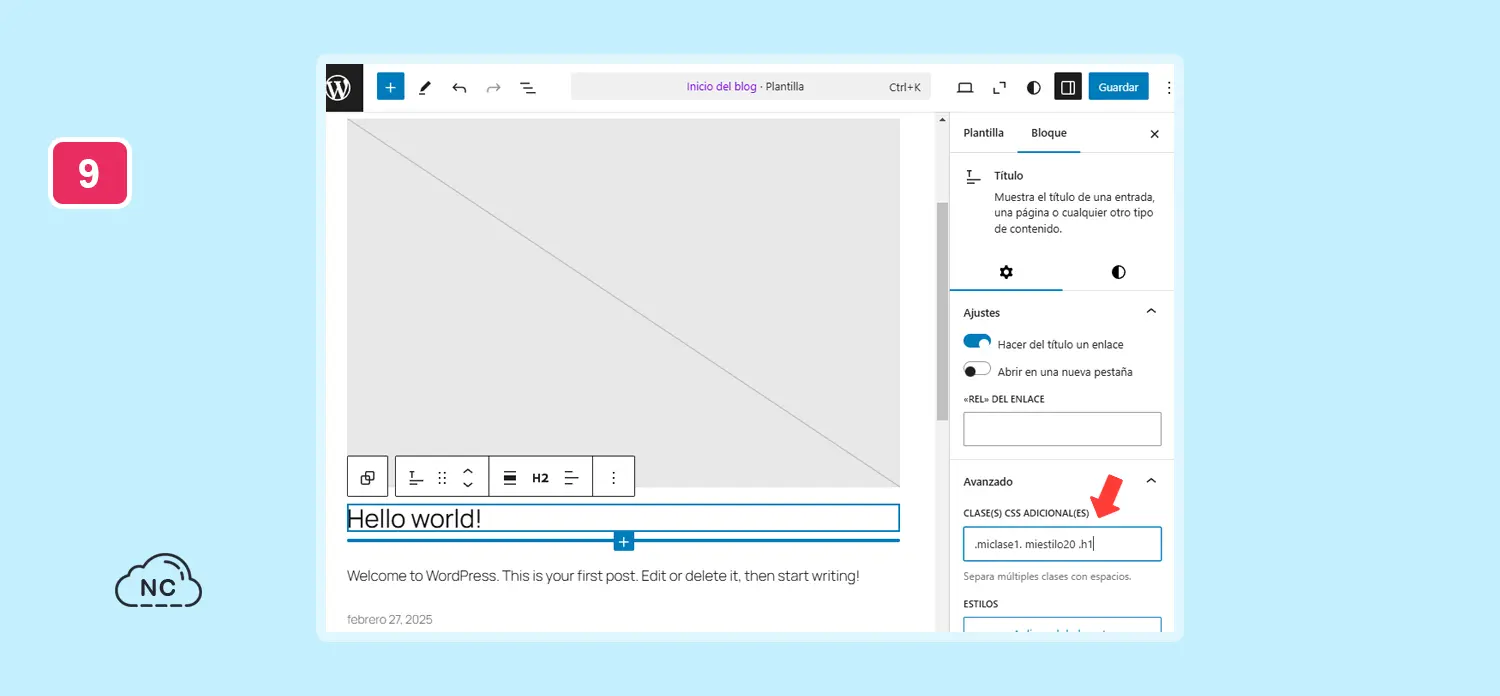The height and width of the screenshot is (696, 1500).
Task: Open the top bar Options three-dot menu
Action: click(1168, 87)
